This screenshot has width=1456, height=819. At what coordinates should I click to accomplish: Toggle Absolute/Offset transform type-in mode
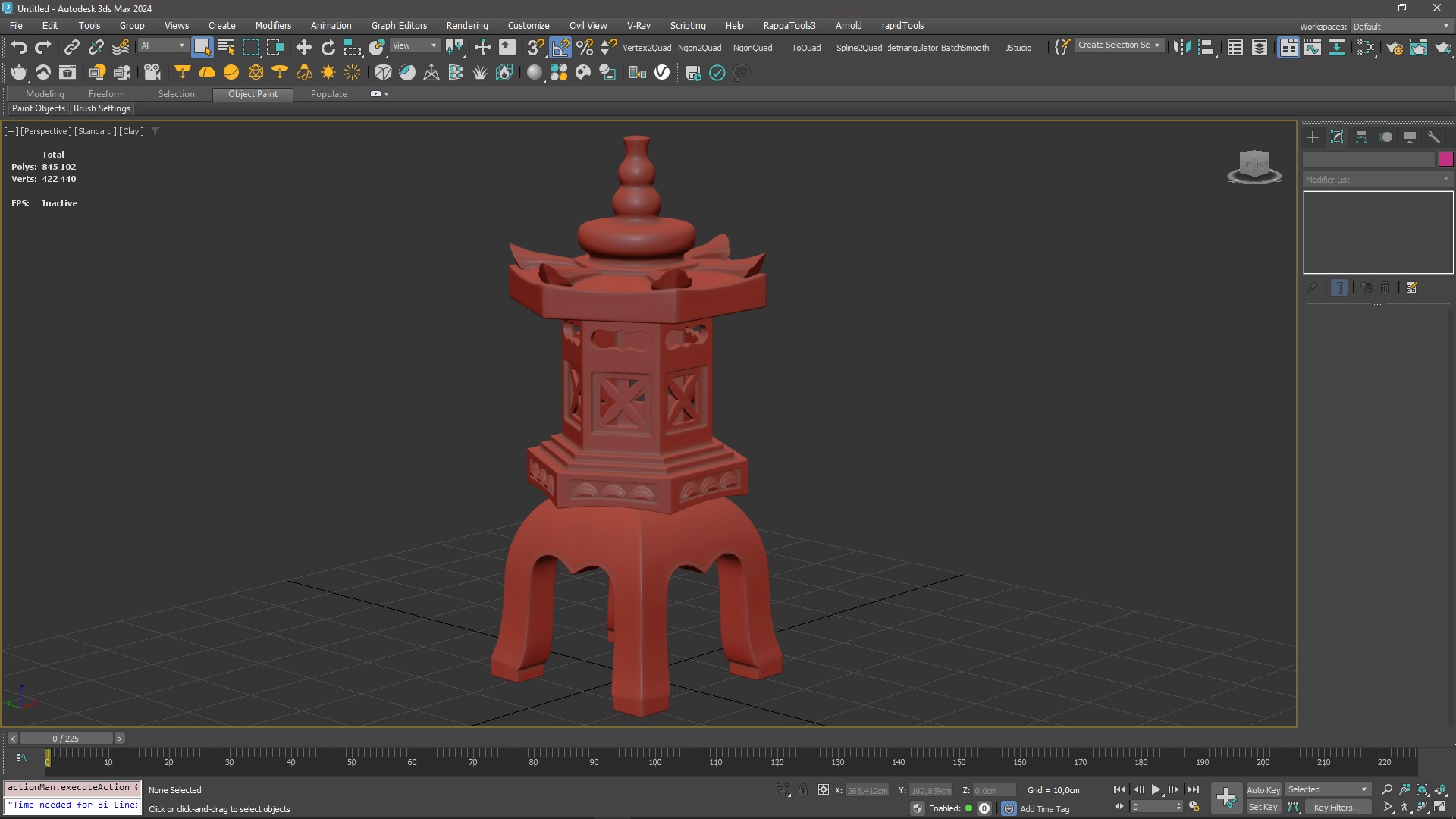point(824,790)
